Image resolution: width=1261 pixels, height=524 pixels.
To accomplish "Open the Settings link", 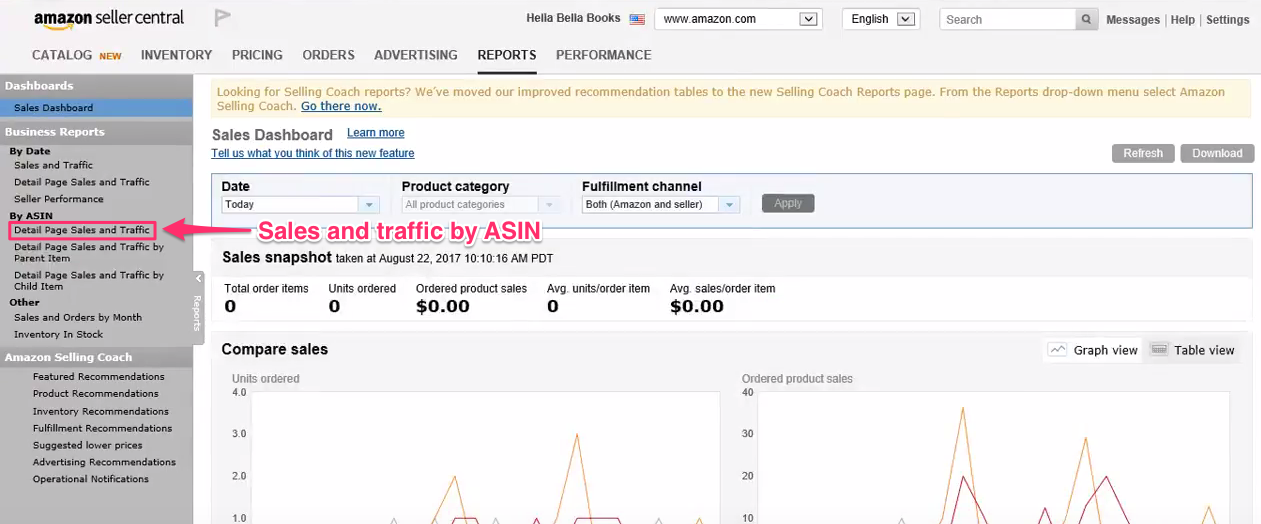I will (1228, 20).
